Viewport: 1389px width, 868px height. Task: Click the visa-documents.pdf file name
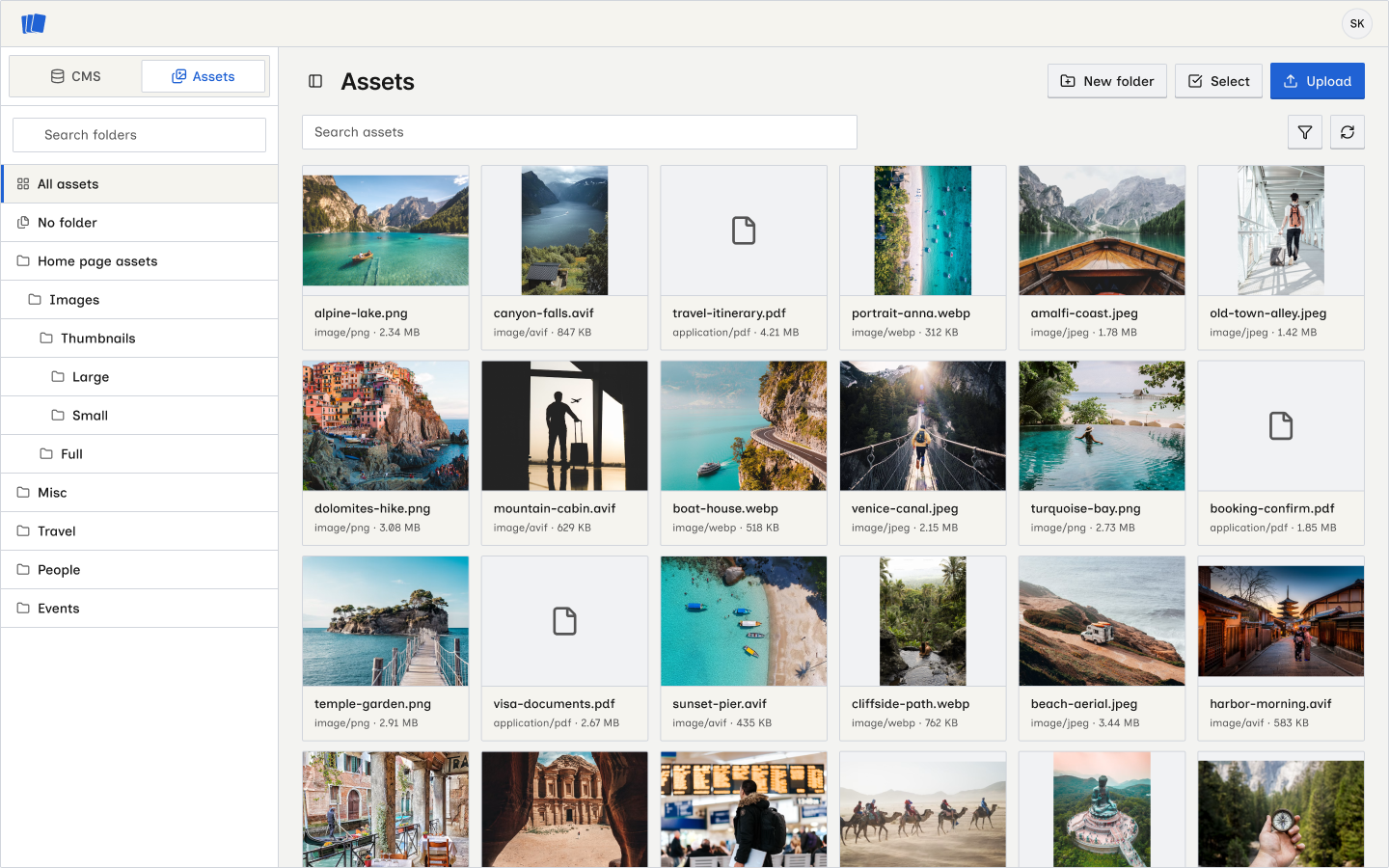click(555, 704)
